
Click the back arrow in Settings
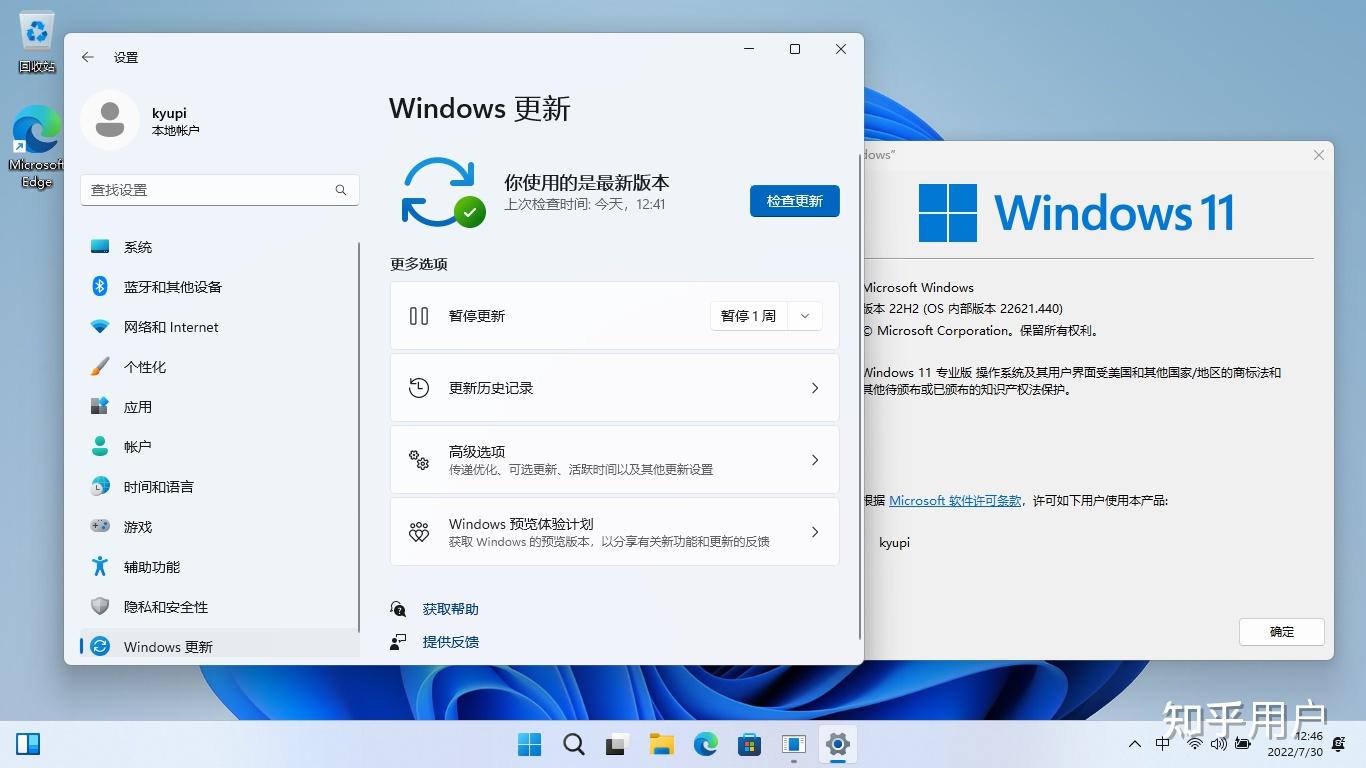(x=87, y=57)
